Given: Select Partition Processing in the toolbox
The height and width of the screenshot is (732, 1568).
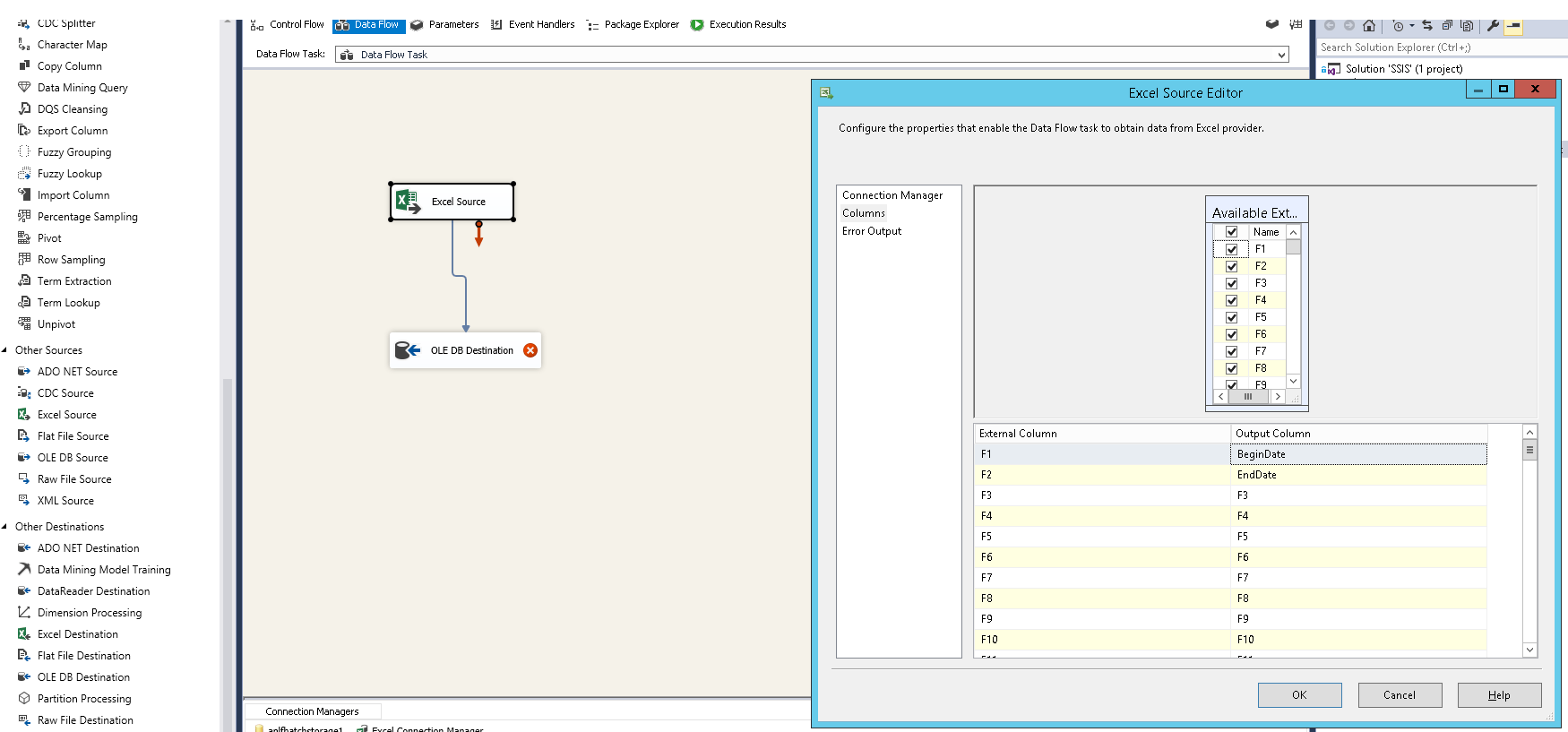Looking at the screenshot, I should pyautogui.click(x=84, y=699).
